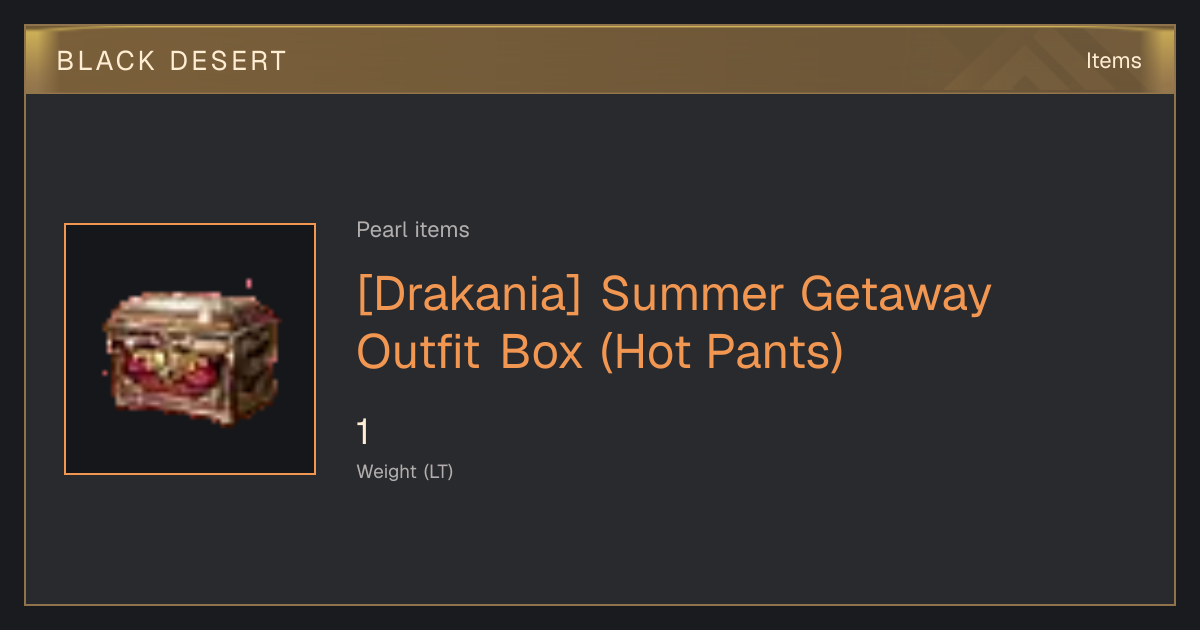Click the "(Hot Pants)" text in title
Image resolution: width=1200 pixels, height=630 pixels.
pyautogui.click(x=721, y=351)
